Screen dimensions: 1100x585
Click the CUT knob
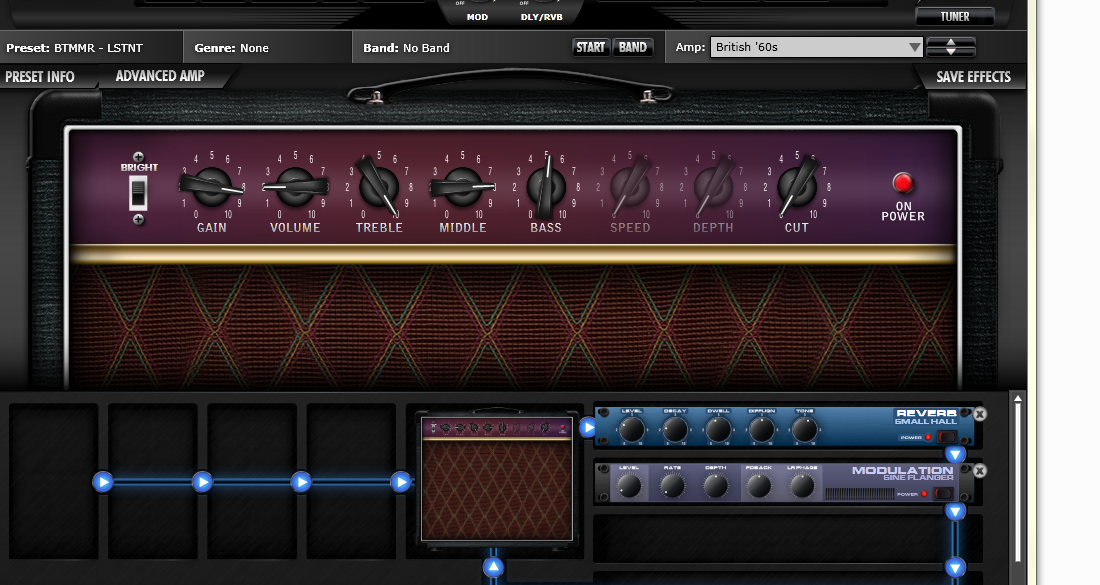[797, 186]
